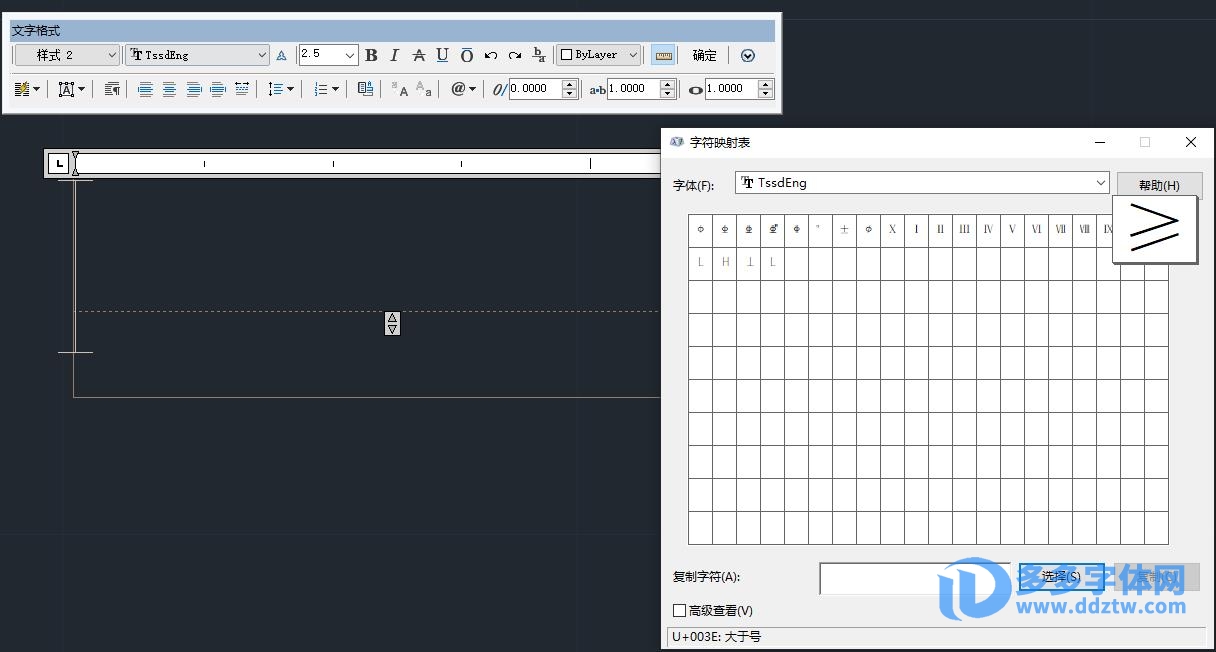The height and width of the screenshot is (652, 1216).
Task: Open the ByLayer color dropdown
Action: pyautogui.click(x=598, y=55)
